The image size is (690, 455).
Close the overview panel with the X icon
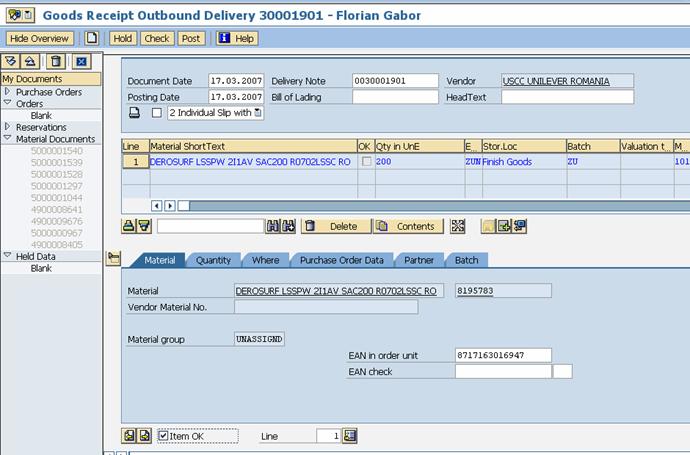[x=82, y=62]
